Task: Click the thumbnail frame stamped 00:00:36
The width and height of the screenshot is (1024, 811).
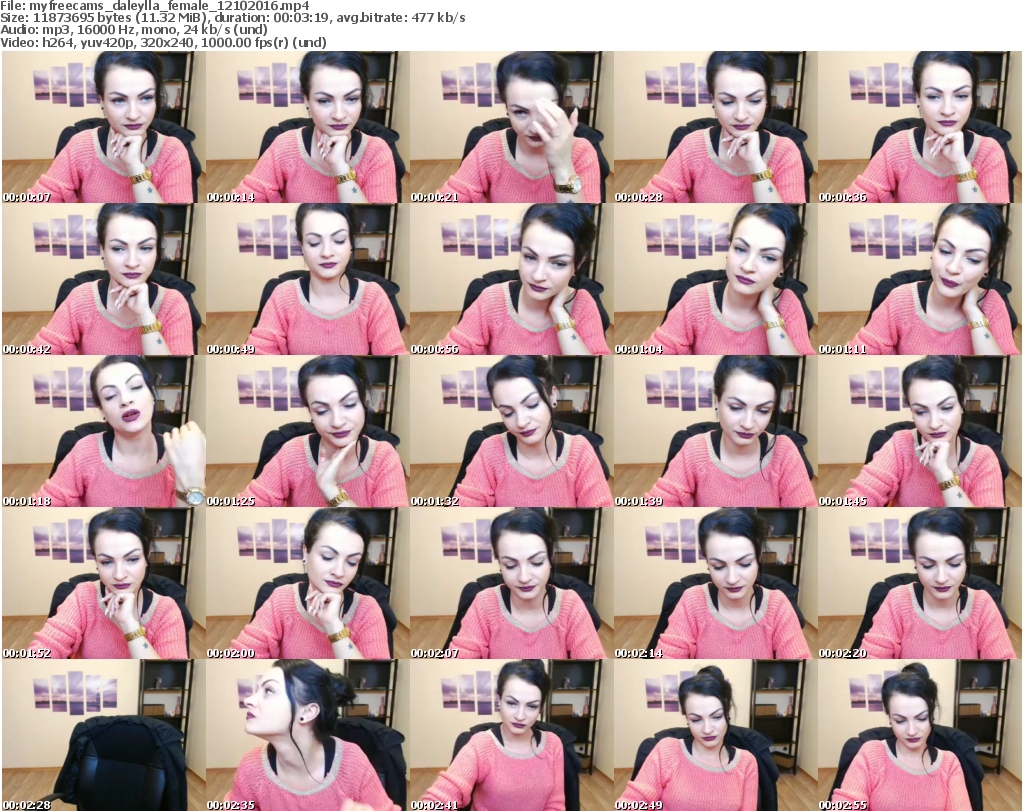Action: pos(920,127)
